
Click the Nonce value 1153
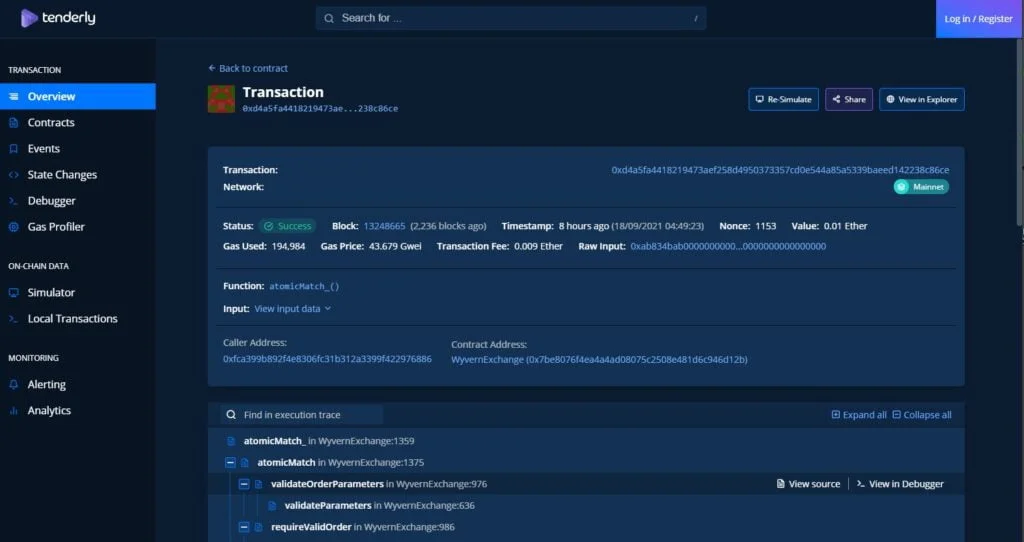pos(766,226)
